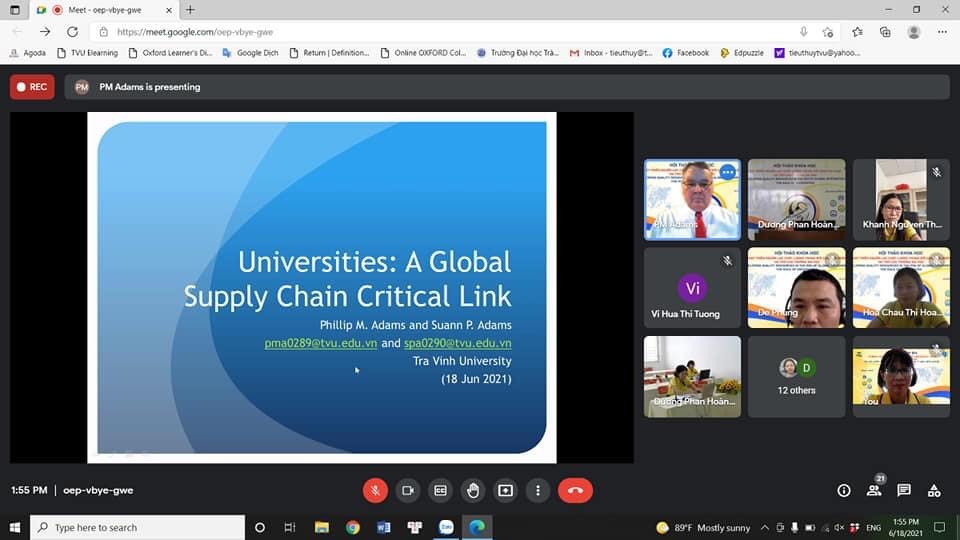Show the participants list panel
The image size is (960, 540).
pyautogui.click(x=874, y=490)
